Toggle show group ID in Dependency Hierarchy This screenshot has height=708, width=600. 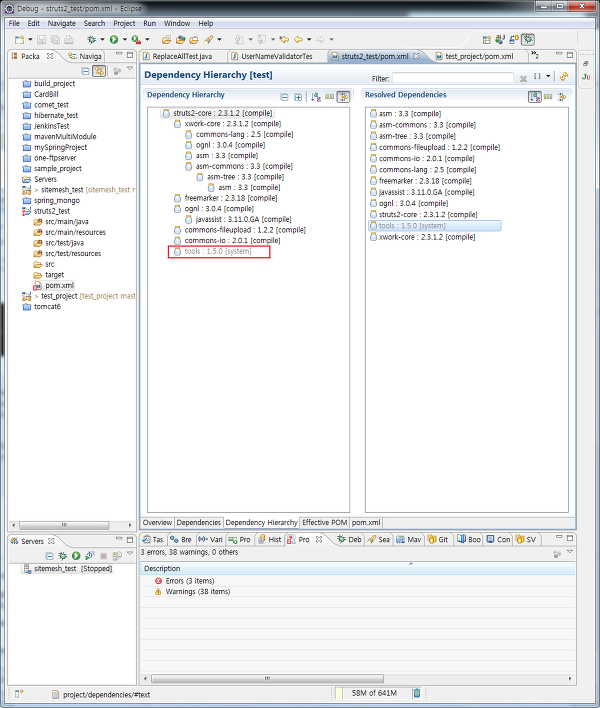[330, 97]
